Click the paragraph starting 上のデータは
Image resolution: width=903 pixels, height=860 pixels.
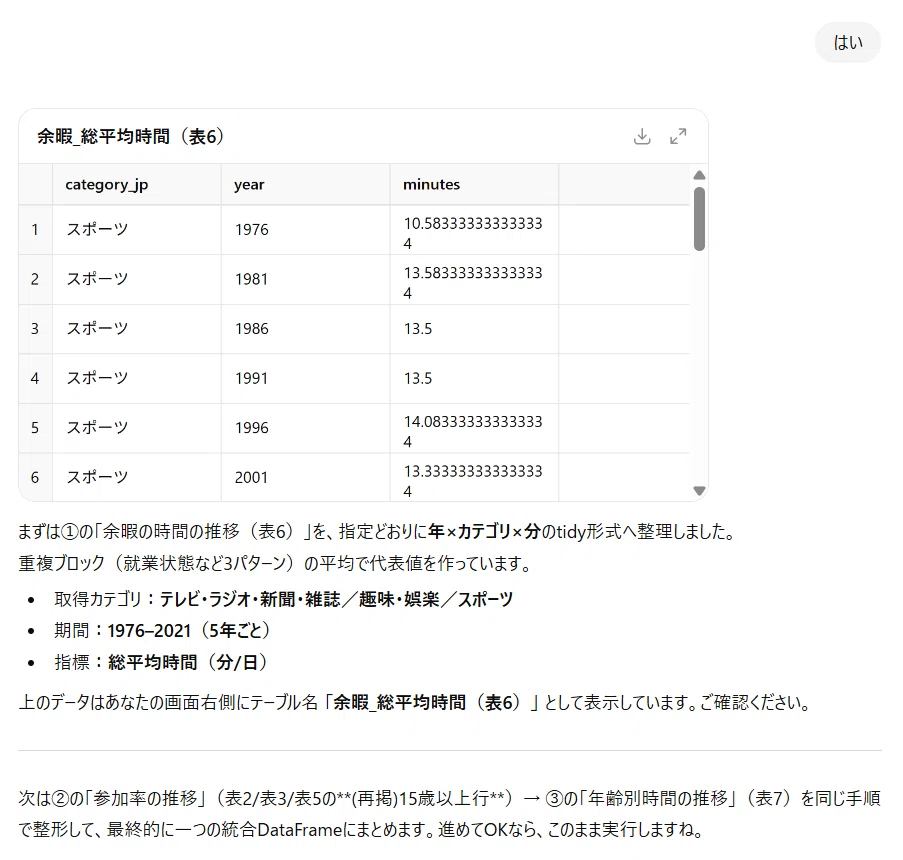click(415, 703)
